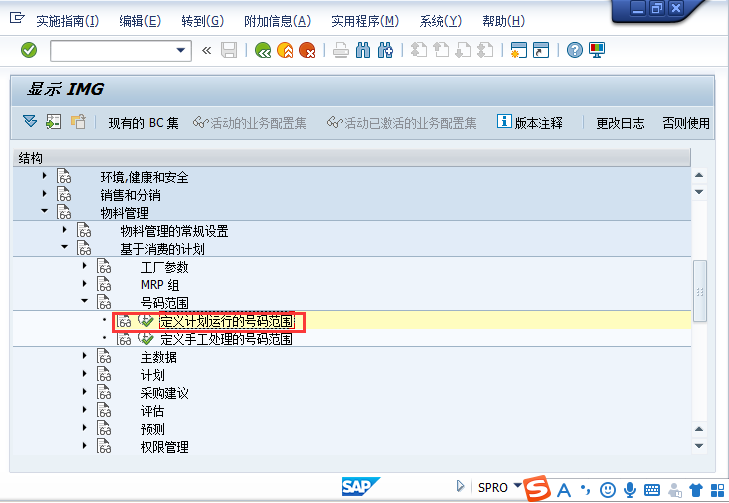Click the 否则使用 button
This screenshot has width=729, height=503.
tap(686, 123)
